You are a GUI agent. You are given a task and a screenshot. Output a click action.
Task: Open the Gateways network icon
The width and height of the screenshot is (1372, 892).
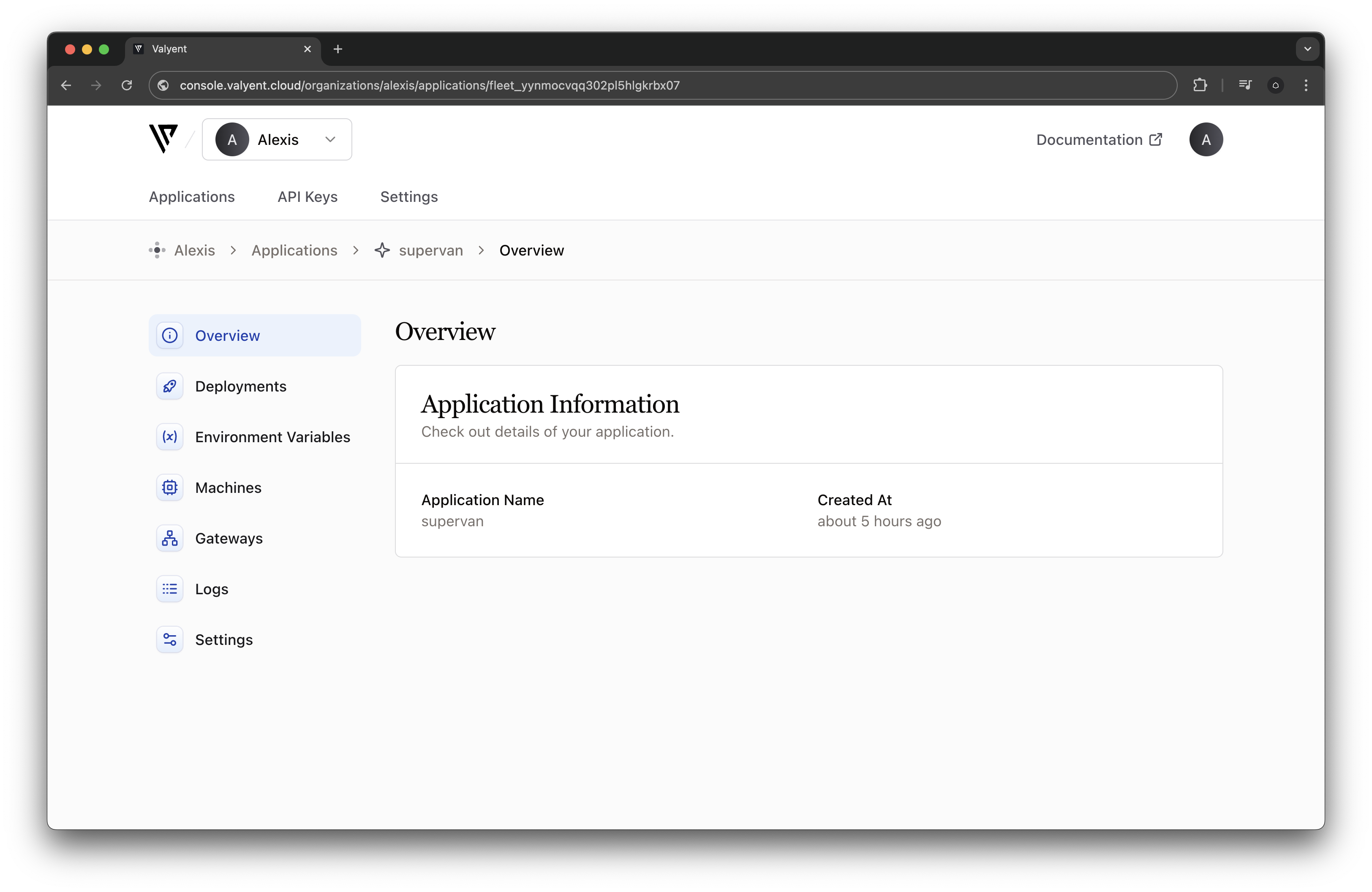169,538
